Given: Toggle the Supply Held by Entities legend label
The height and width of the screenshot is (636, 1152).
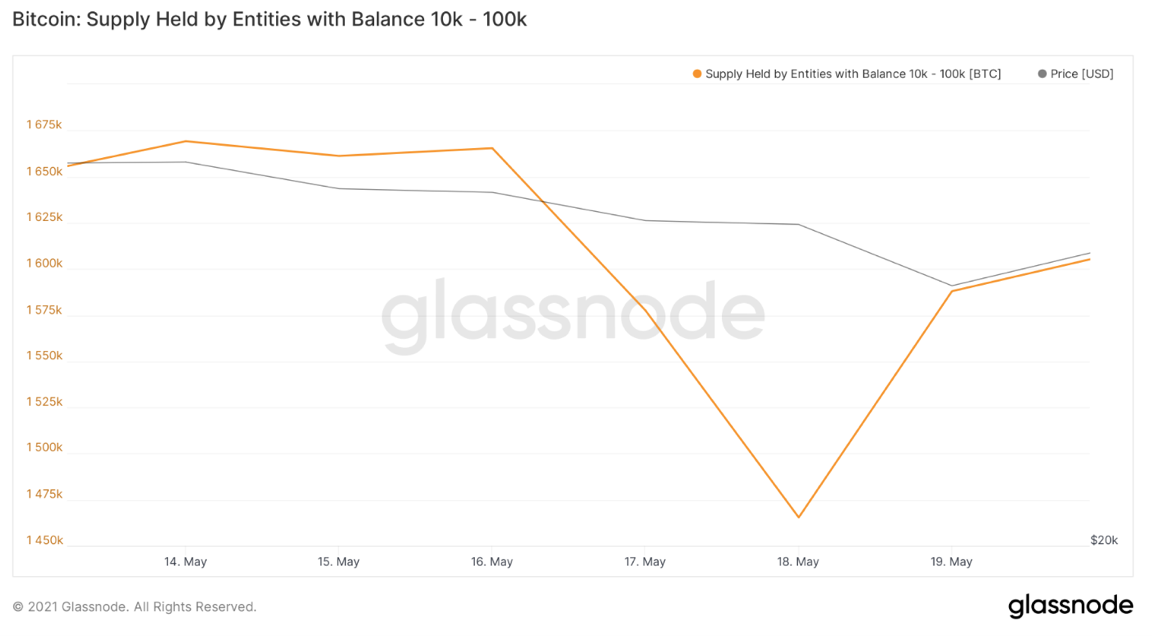Looking at the screenshot, I should [852, 74].
